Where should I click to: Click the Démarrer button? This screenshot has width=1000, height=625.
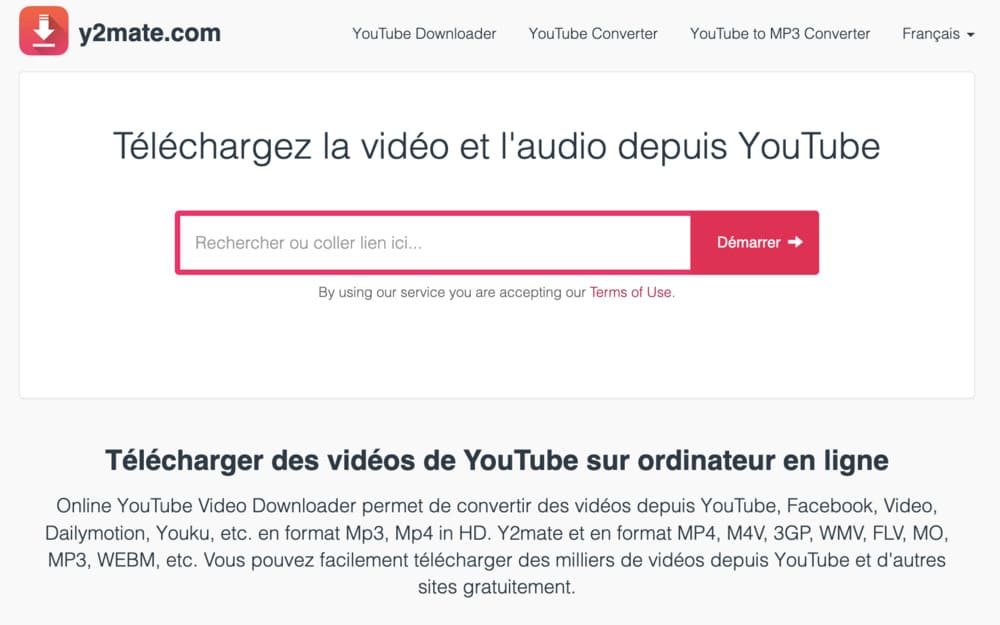coord(756,242)
